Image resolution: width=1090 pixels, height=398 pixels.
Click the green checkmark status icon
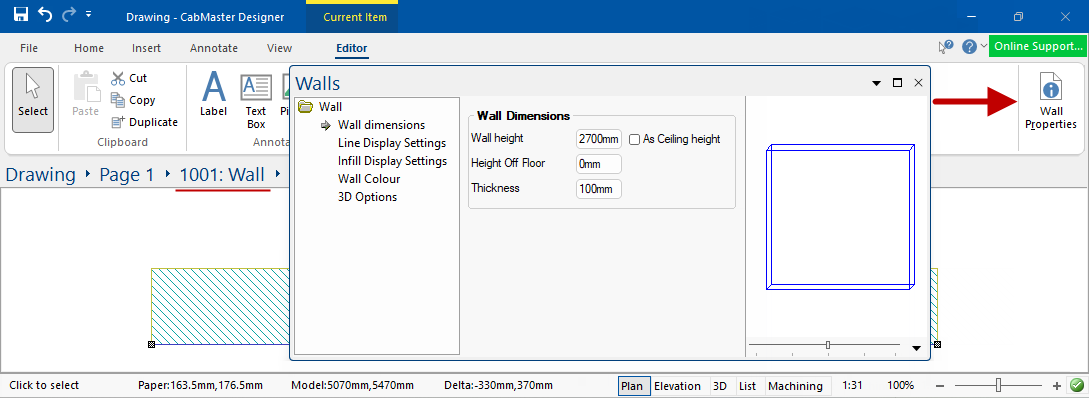[x=1077, y=385]
